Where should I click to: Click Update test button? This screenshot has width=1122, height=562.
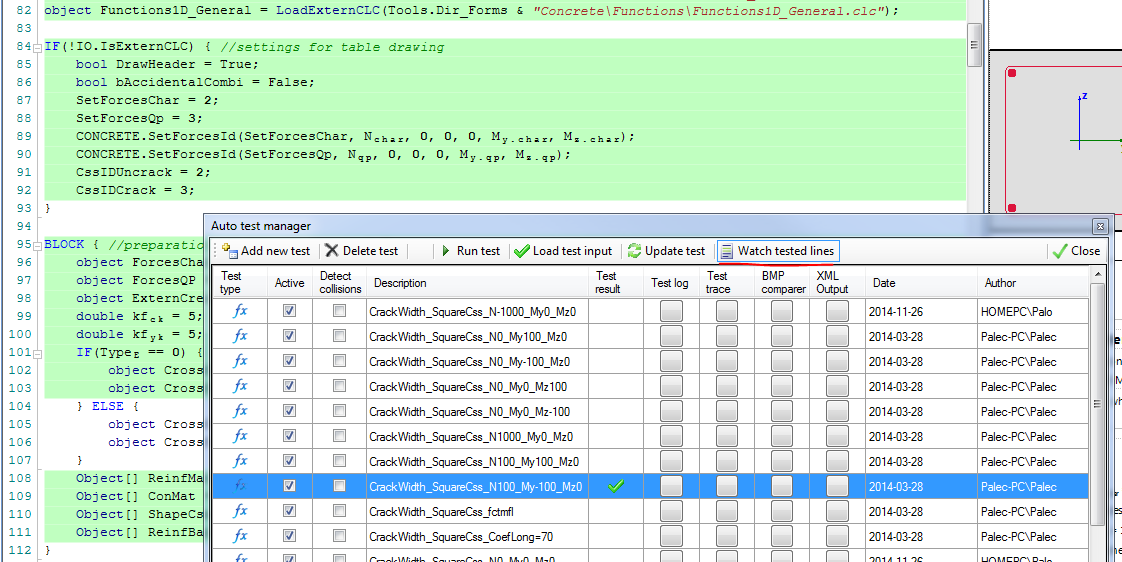tap(666, 251)
